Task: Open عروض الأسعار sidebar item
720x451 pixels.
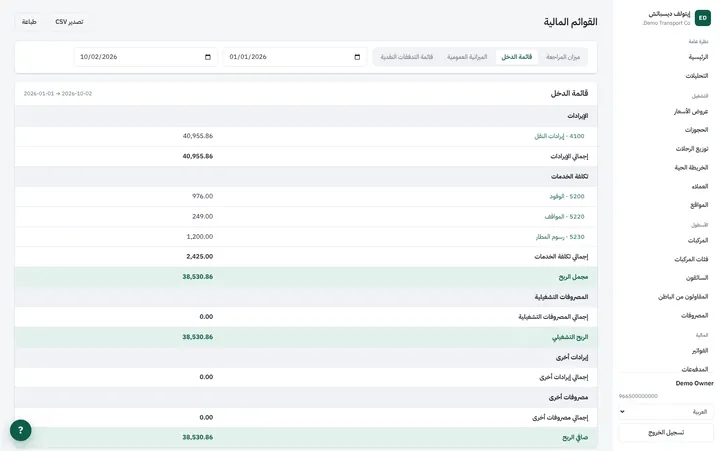Action: pyautogui.click(x=691, y=112)
